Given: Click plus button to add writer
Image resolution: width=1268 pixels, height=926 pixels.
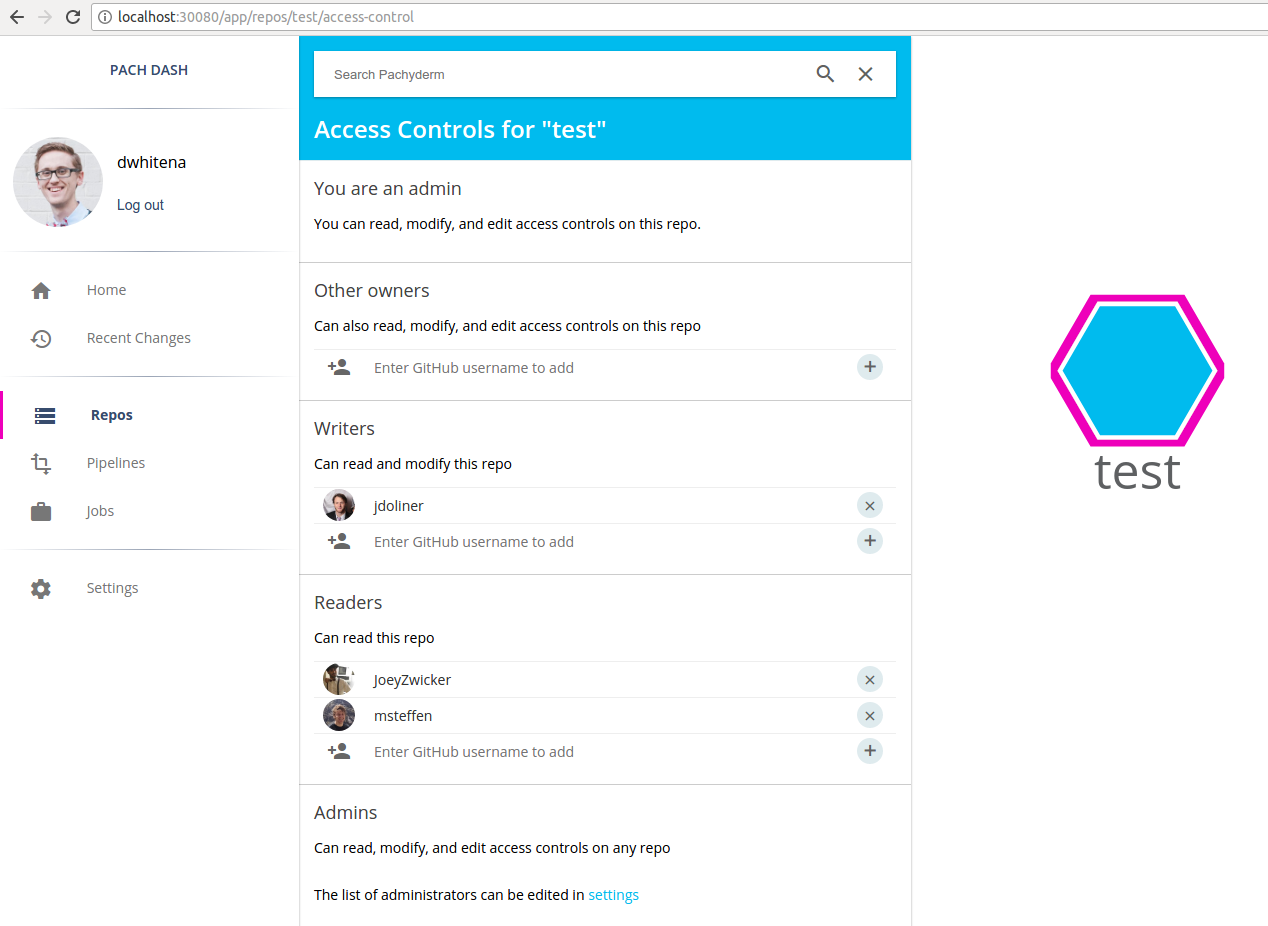Looking at the screenshot, I should (x=870, y=541).
